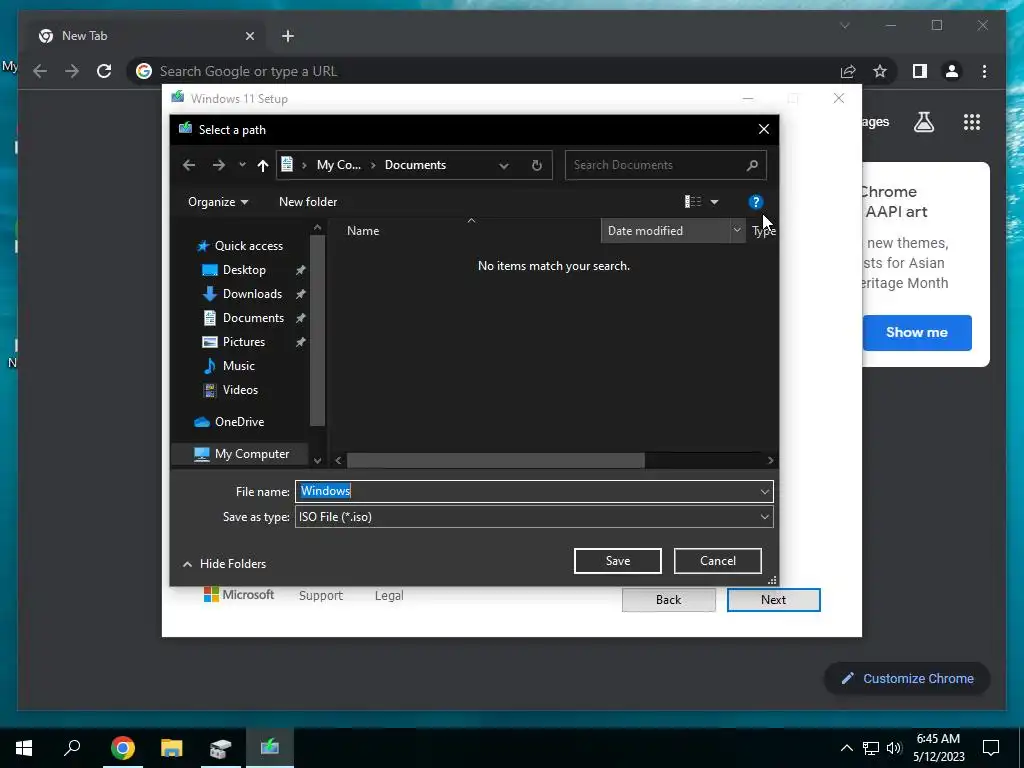Open the Save as type dropdown
The image size is (1024, 768).
pyautogui.click(x=534, y=517)
